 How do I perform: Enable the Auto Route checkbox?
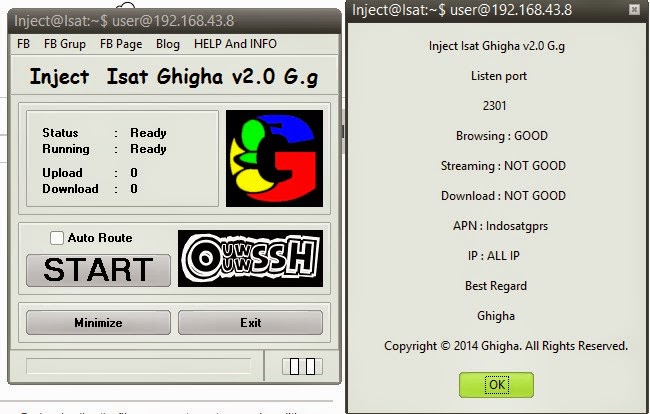tap(57, 238)
